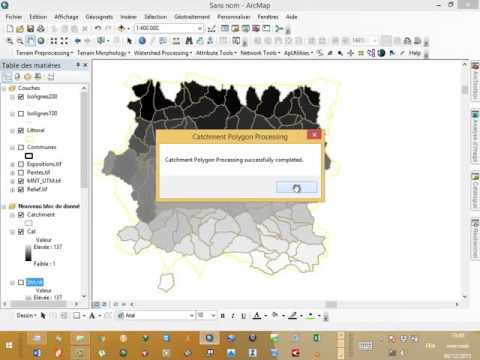Screen dimensions: 480x360
Task: Click the crosshair icon in Arc Hydro toolbar
Action: 350,53
